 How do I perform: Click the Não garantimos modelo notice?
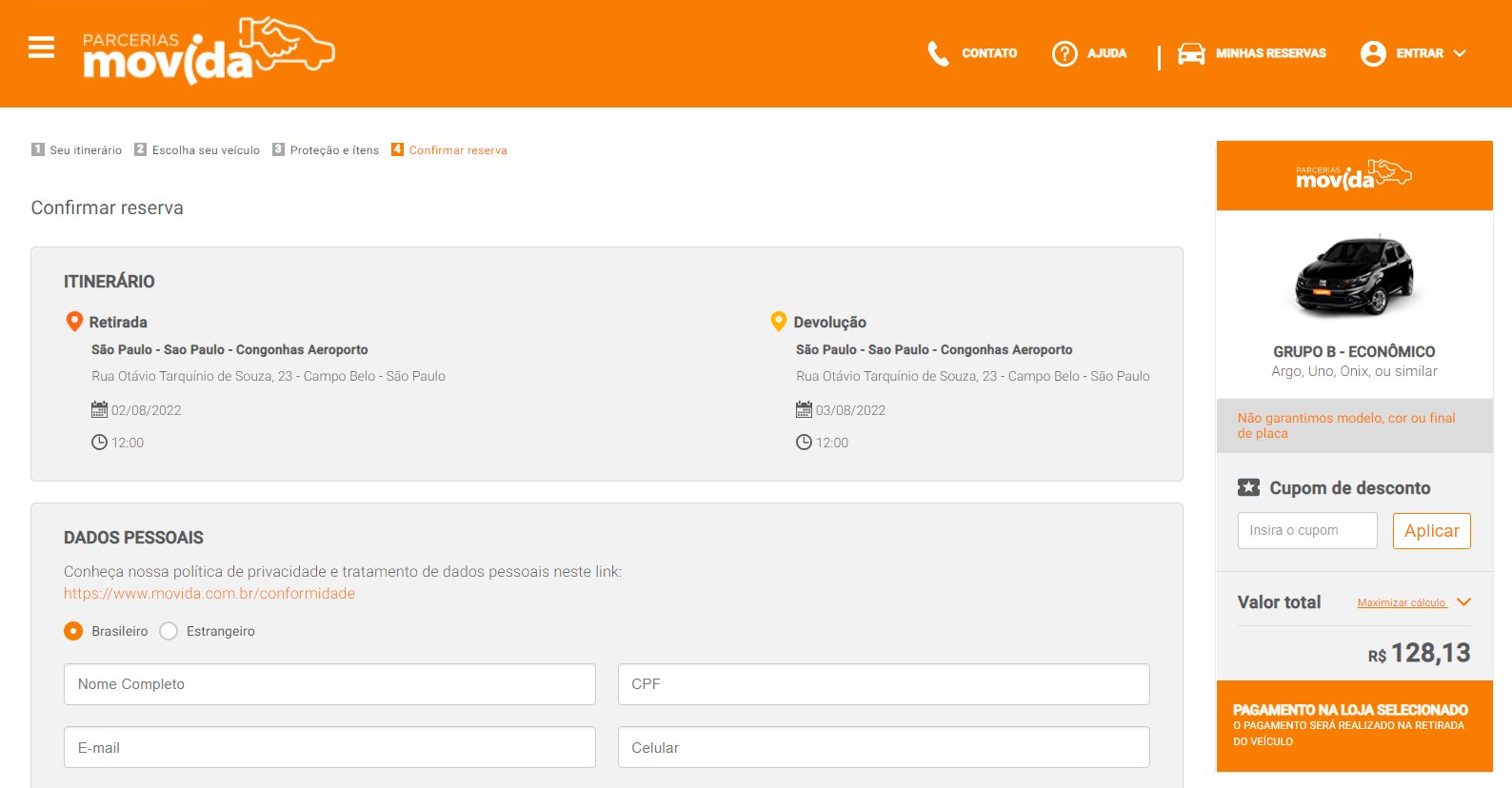coord(1346,425)
